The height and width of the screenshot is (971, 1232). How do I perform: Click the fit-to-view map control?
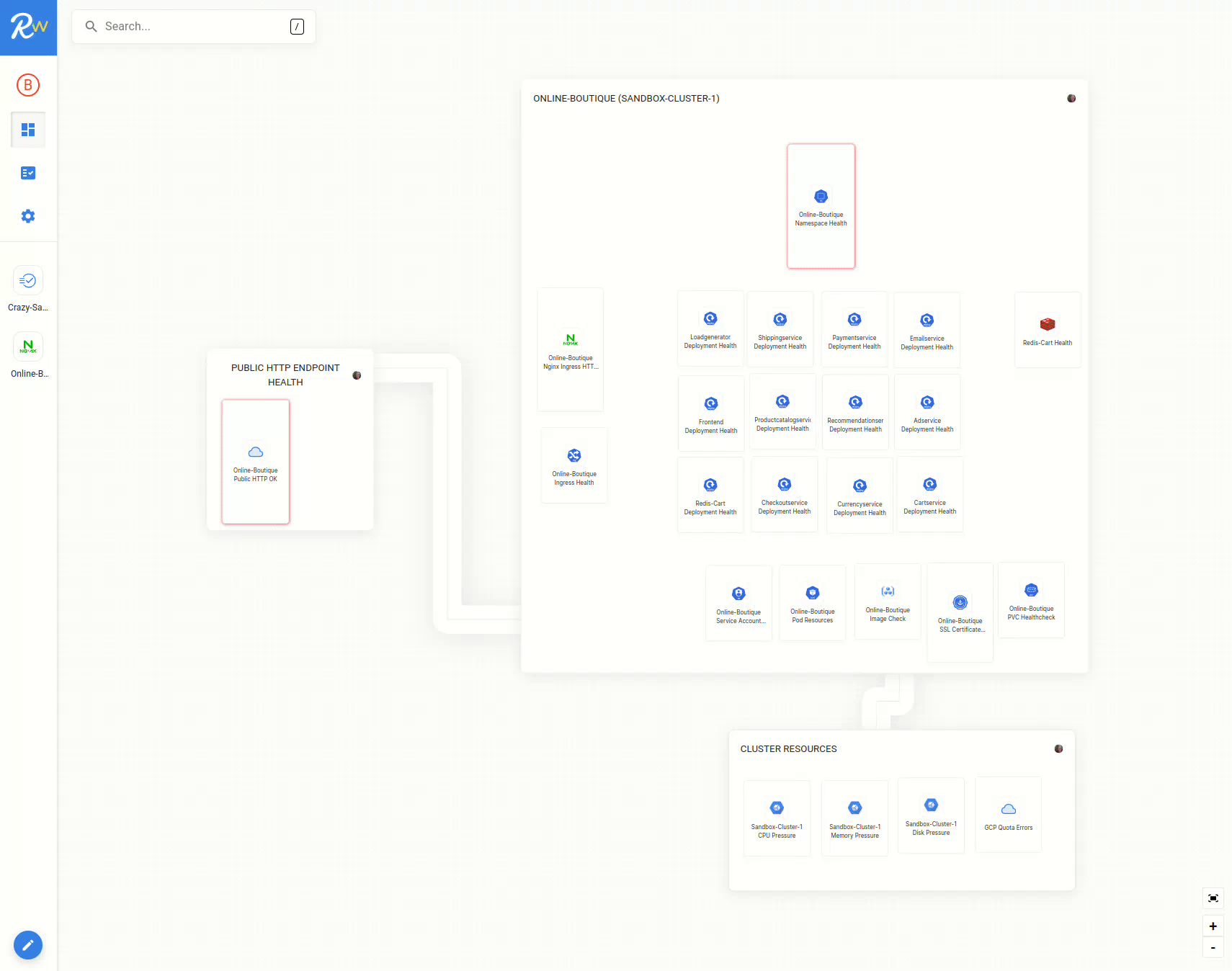(1213, 898)
